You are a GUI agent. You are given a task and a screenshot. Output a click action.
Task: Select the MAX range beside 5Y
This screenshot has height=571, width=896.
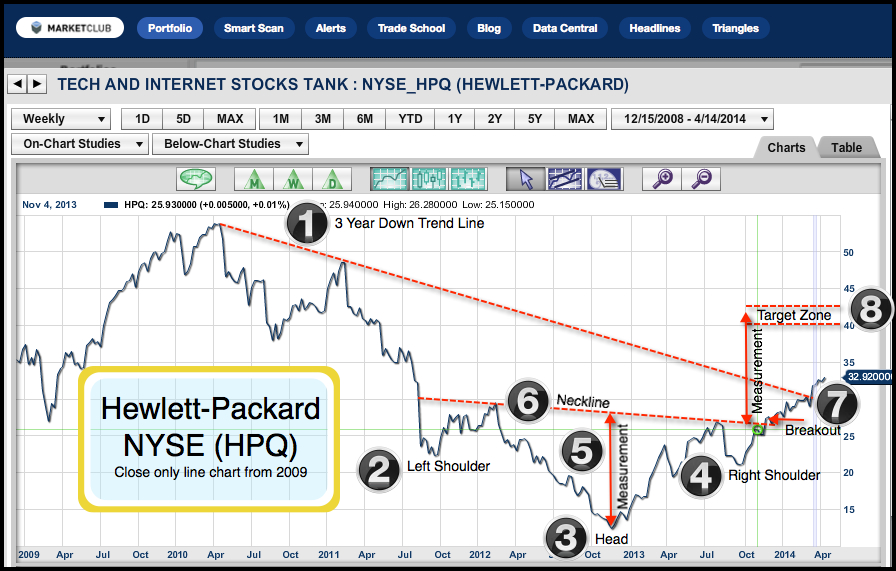581,119
